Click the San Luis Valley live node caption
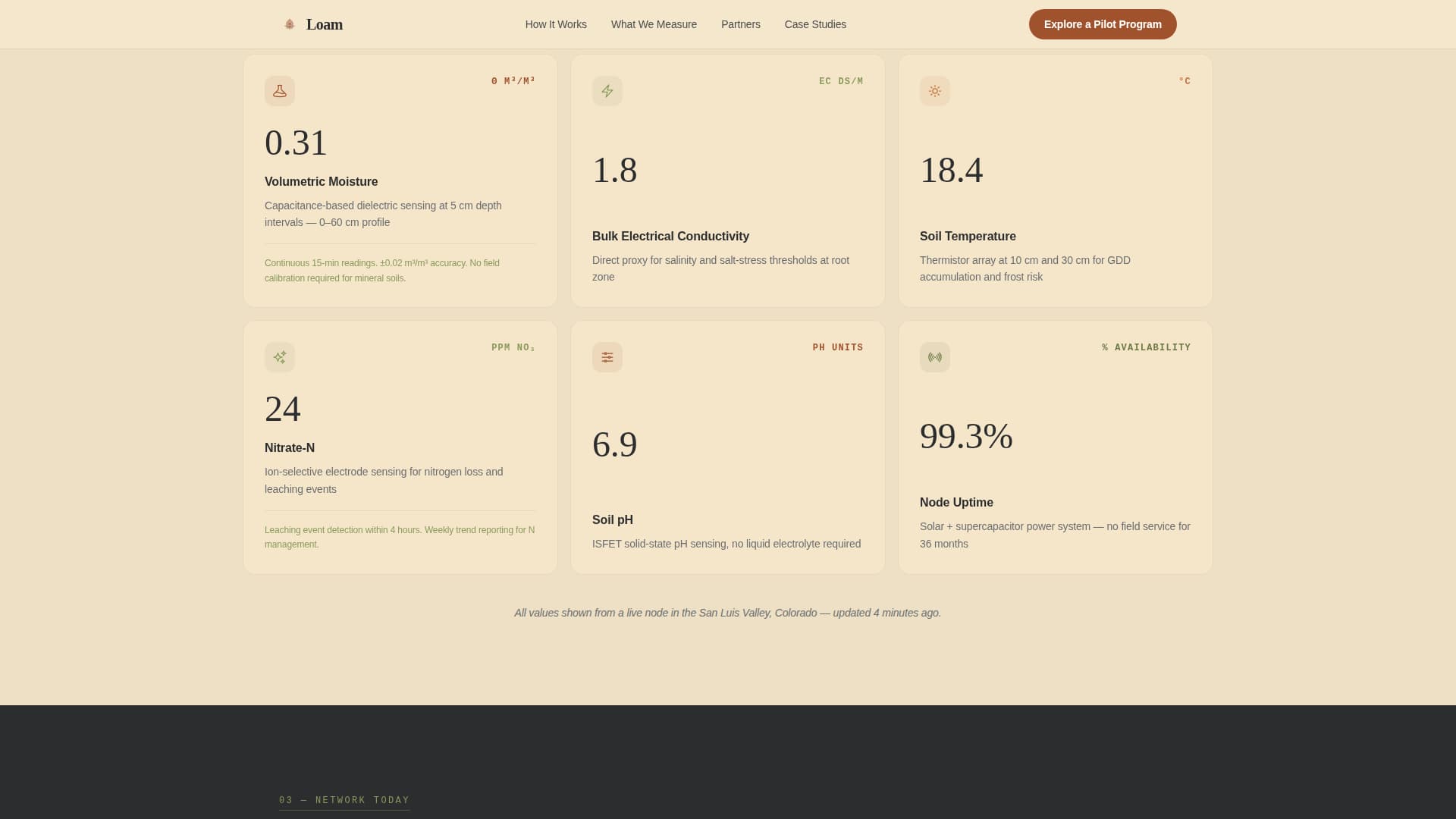The image size is (1456, 819). (x=728, y=613)
